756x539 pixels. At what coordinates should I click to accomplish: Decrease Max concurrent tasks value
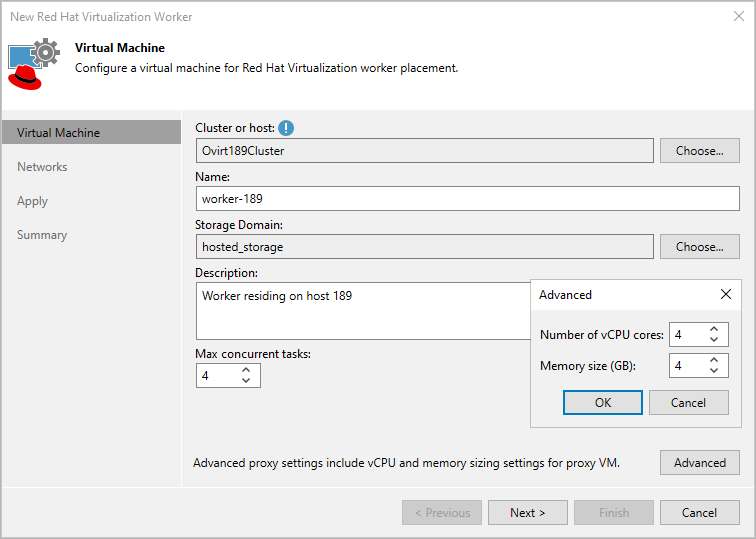(246, 380)
